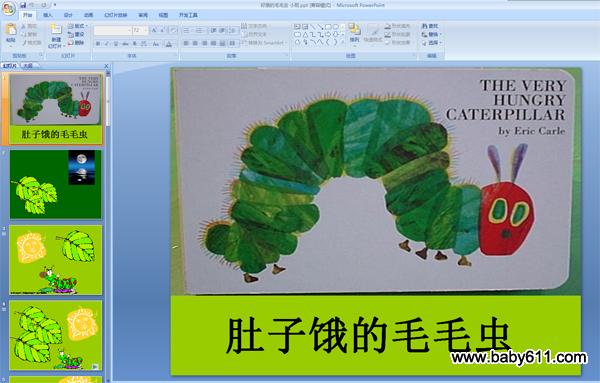The height and width of the screenshot is (383, 600).
Task: Click the Find (查找) button
Action: (x=431, y=26)
